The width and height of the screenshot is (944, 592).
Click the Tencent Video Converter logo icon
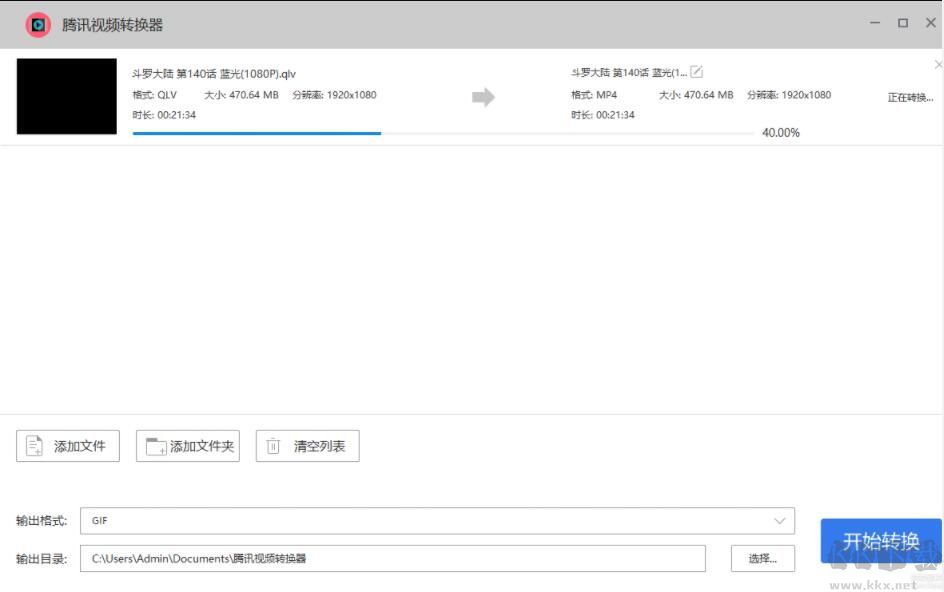click(38, 22)
